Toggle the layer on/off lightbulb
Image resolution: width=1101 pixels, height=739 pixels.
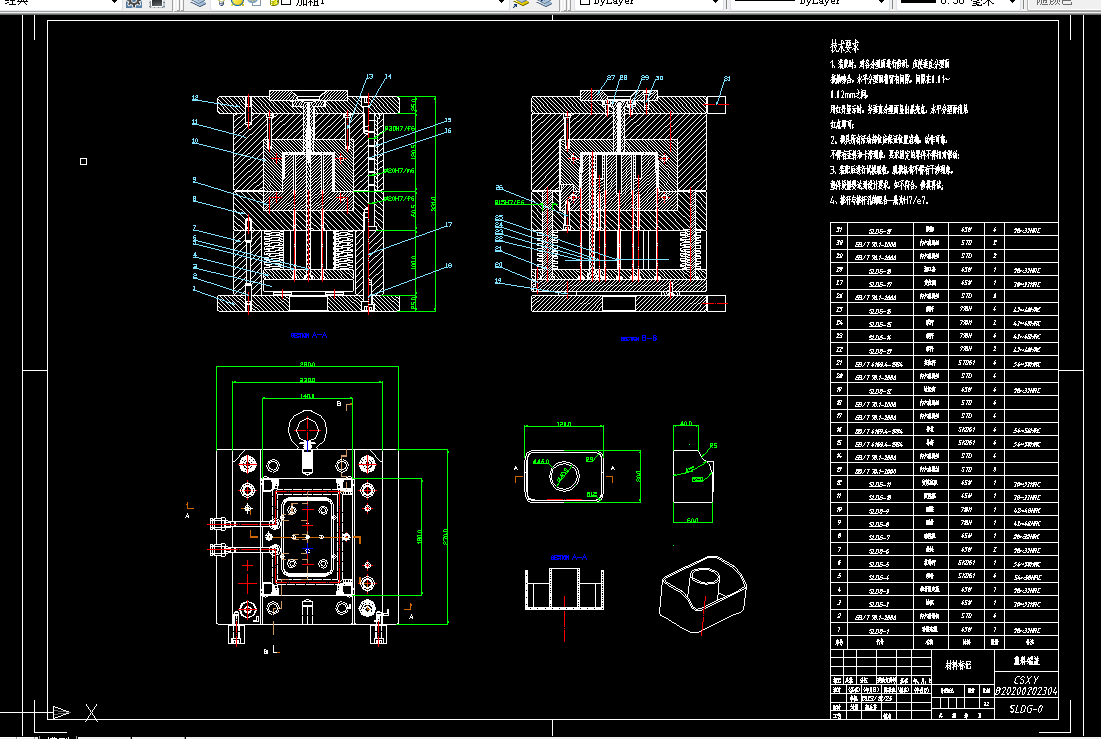[221, 2]
